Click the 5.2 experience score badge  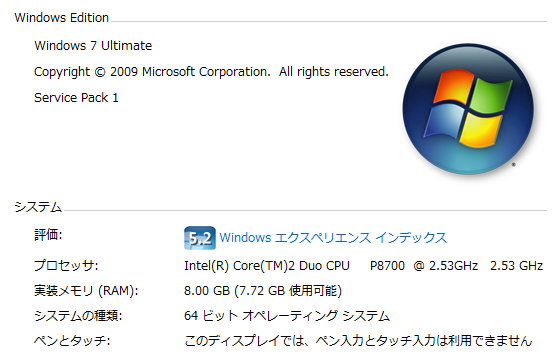(x=200, y=238)
